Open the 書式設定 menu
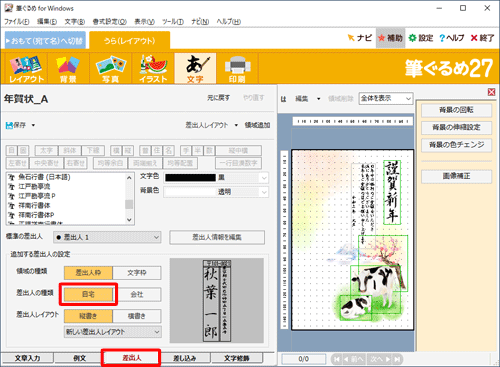This screenshot has height=367, width=500. pyautogui.click(x=109, y=22)
